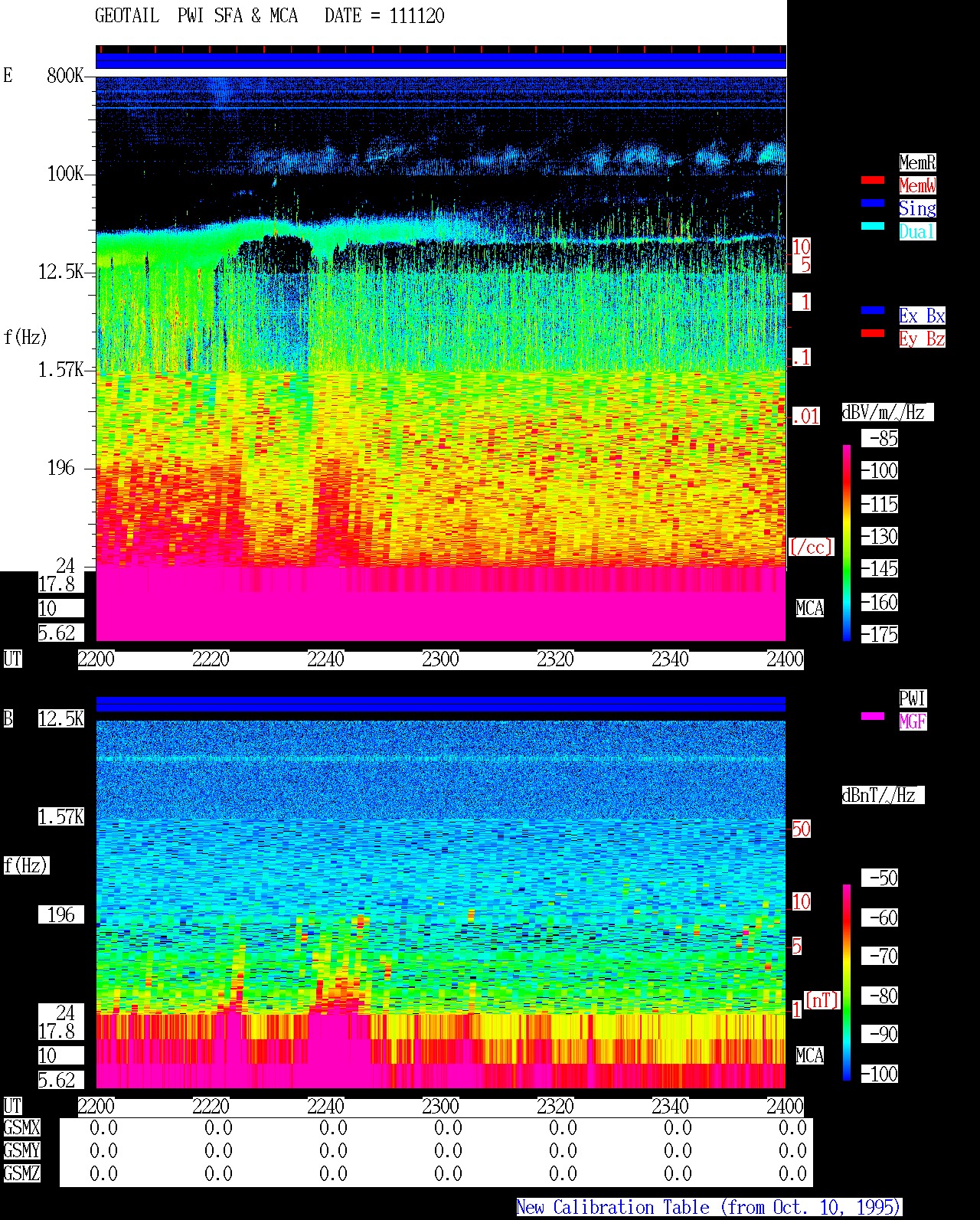Click the "-175" color scale value
This screenshot has height=1220, width=980.
point(880,634)
